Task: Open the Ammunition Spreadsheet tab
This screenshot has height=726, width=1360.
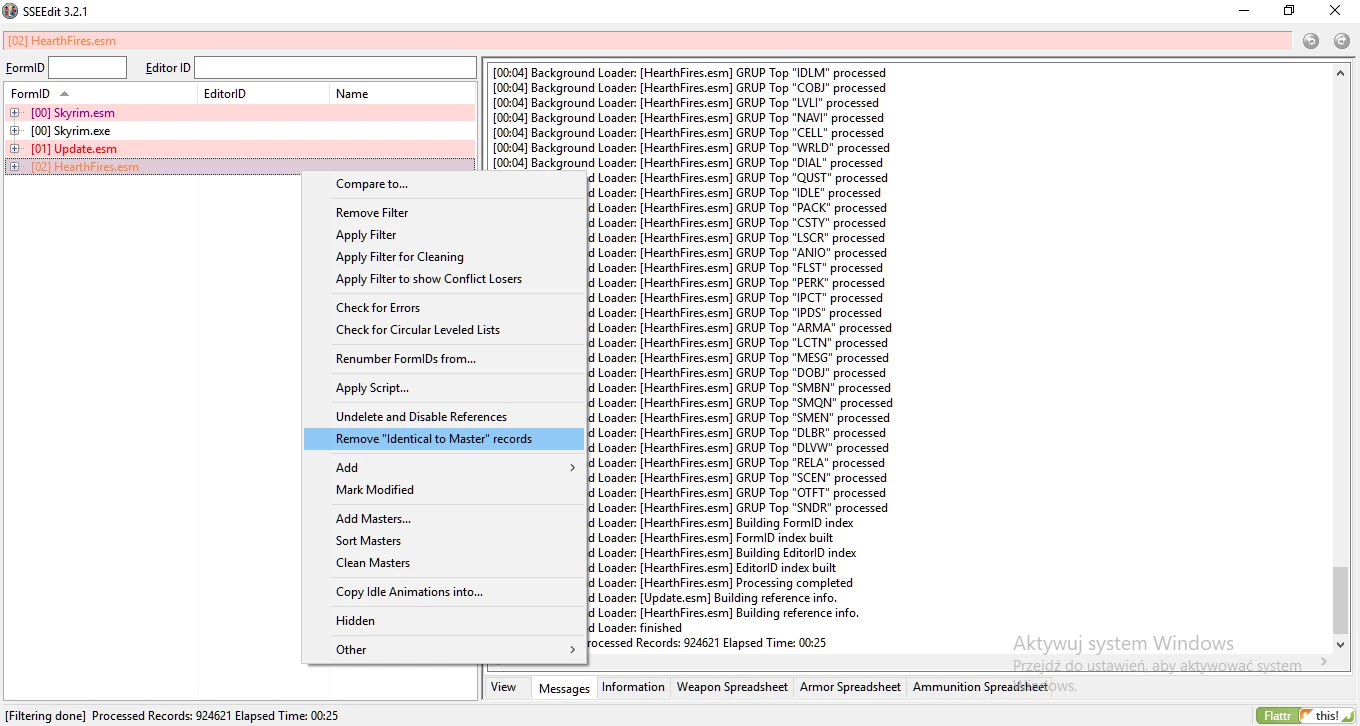Action: click(980, 687)
